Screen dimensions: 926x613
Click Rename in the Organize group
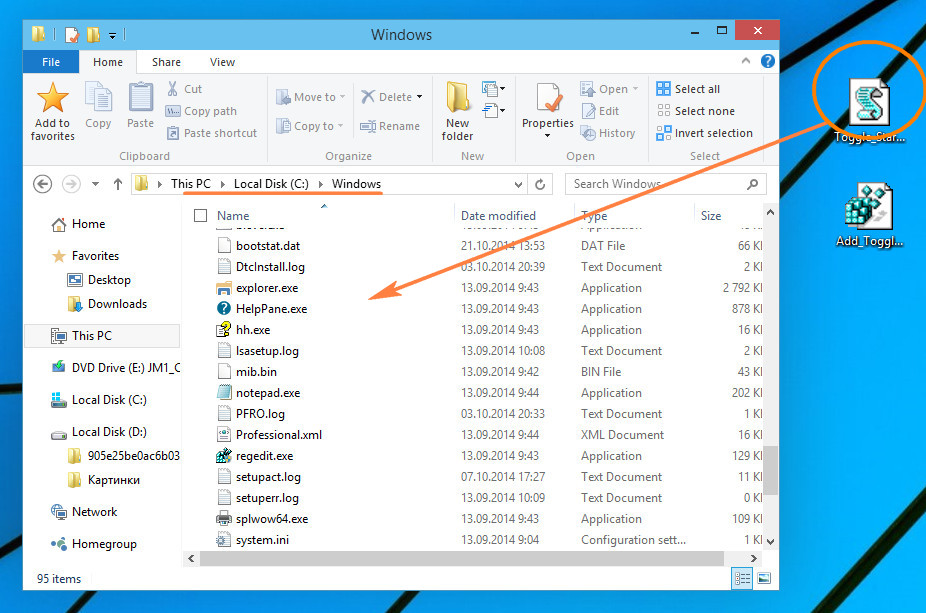[390, 126]
